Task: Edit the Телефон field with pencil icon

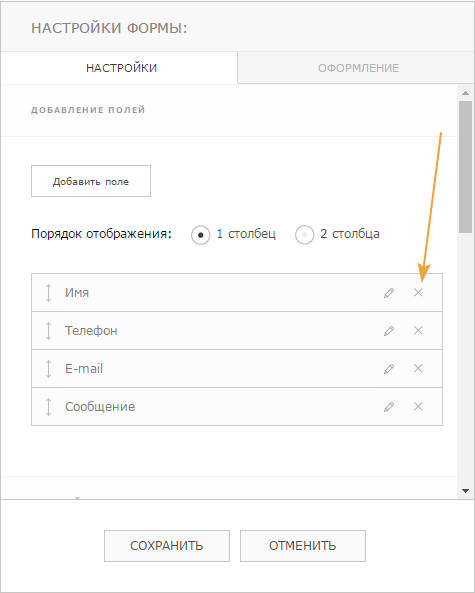Action: click(x=389, y=331)
